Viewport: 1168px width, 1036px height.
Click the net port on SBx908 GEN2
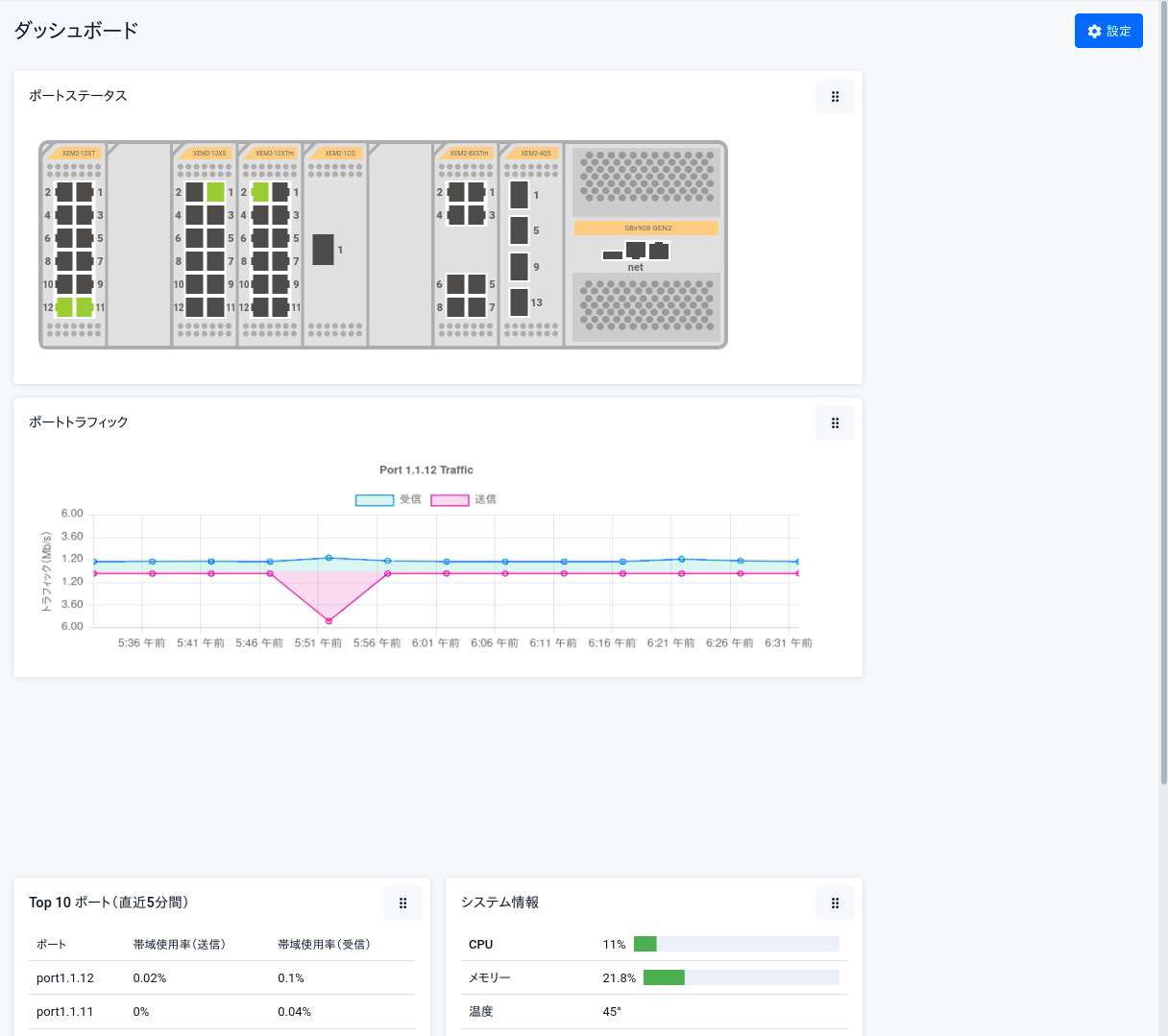tap(635, 251)
